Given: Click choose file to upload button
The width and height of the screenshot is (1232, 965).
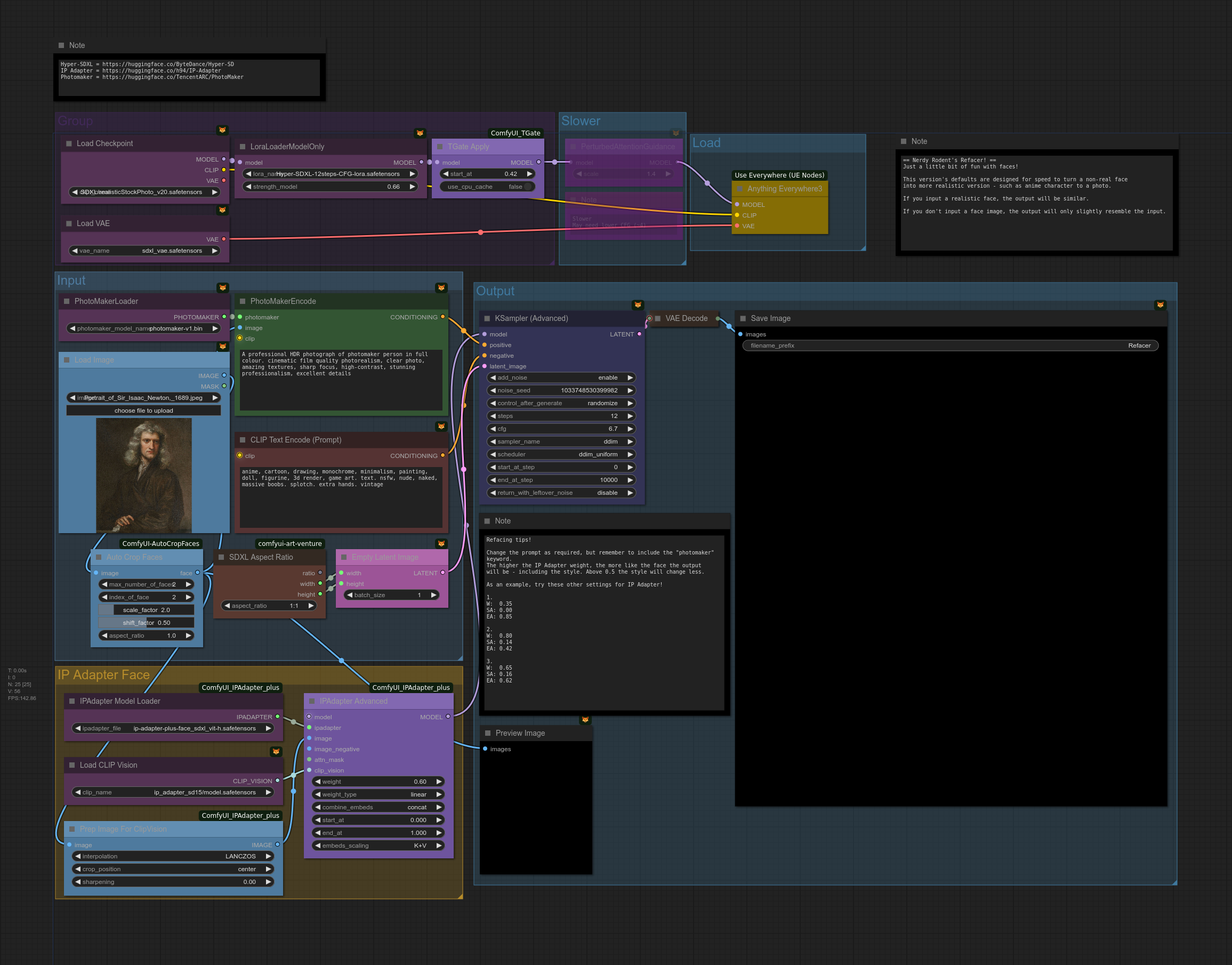Looking at the screenshot, I should click(143, 411).
